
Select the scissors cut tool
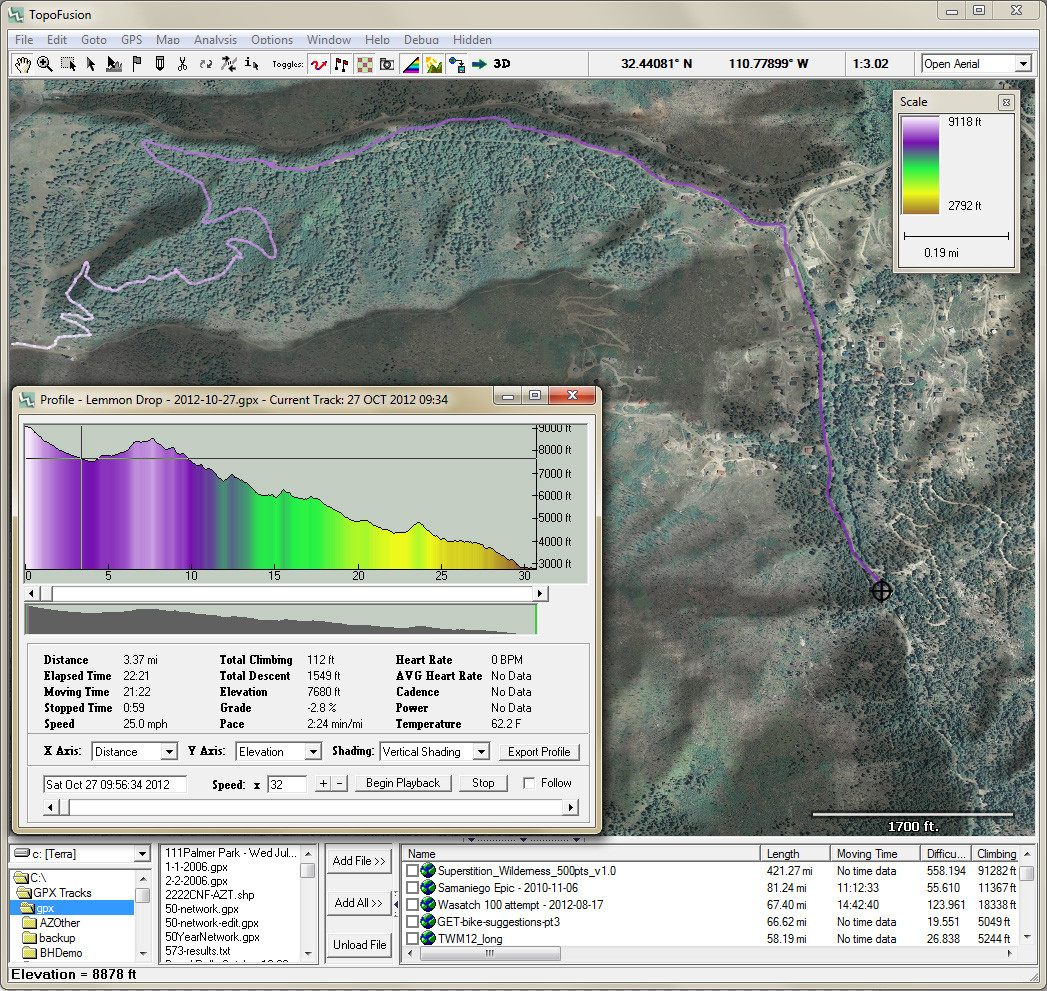click(x=182, y=64)
